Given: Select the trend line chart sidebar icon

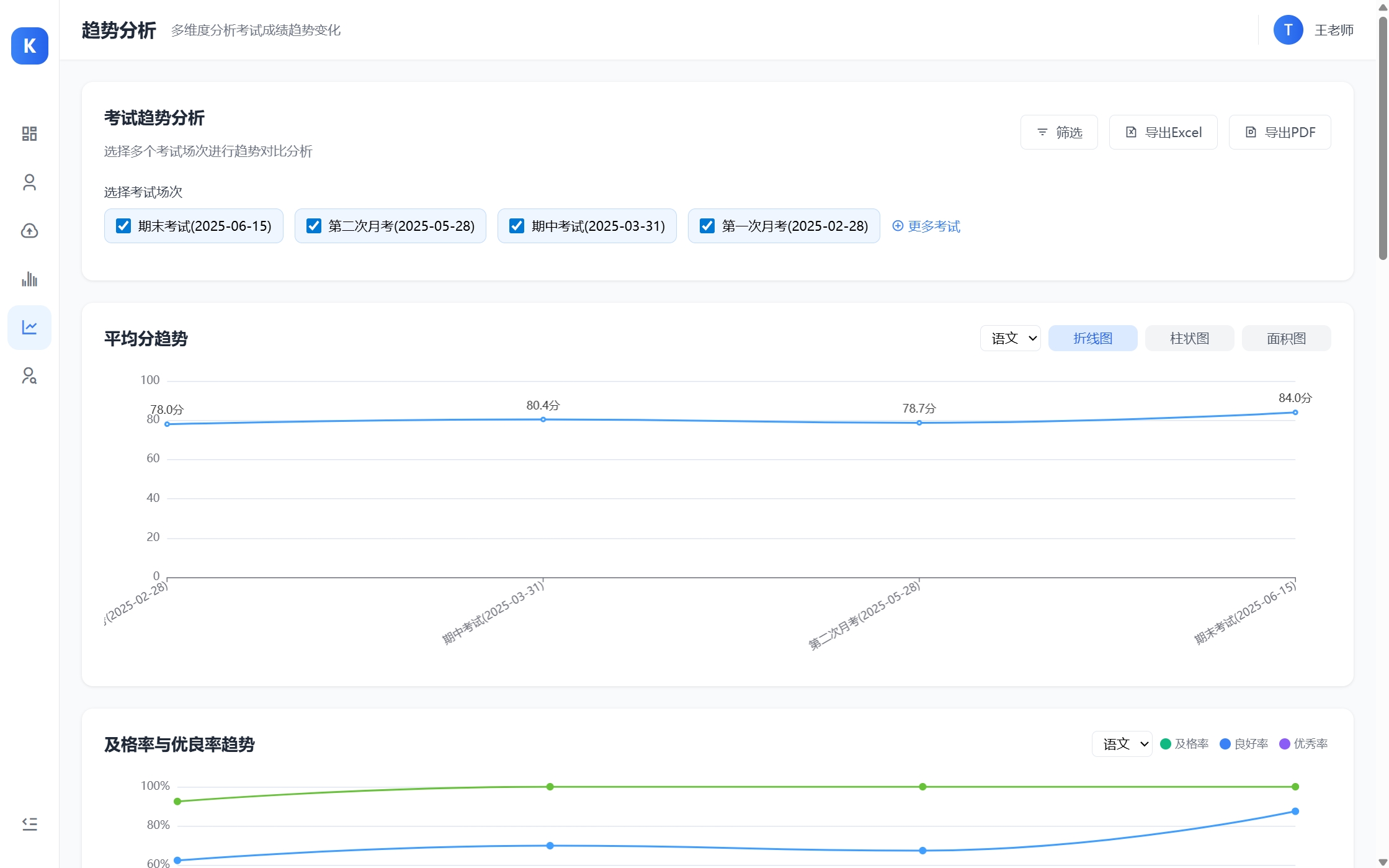Looking at the screenshot, I should tap(29, 328).
